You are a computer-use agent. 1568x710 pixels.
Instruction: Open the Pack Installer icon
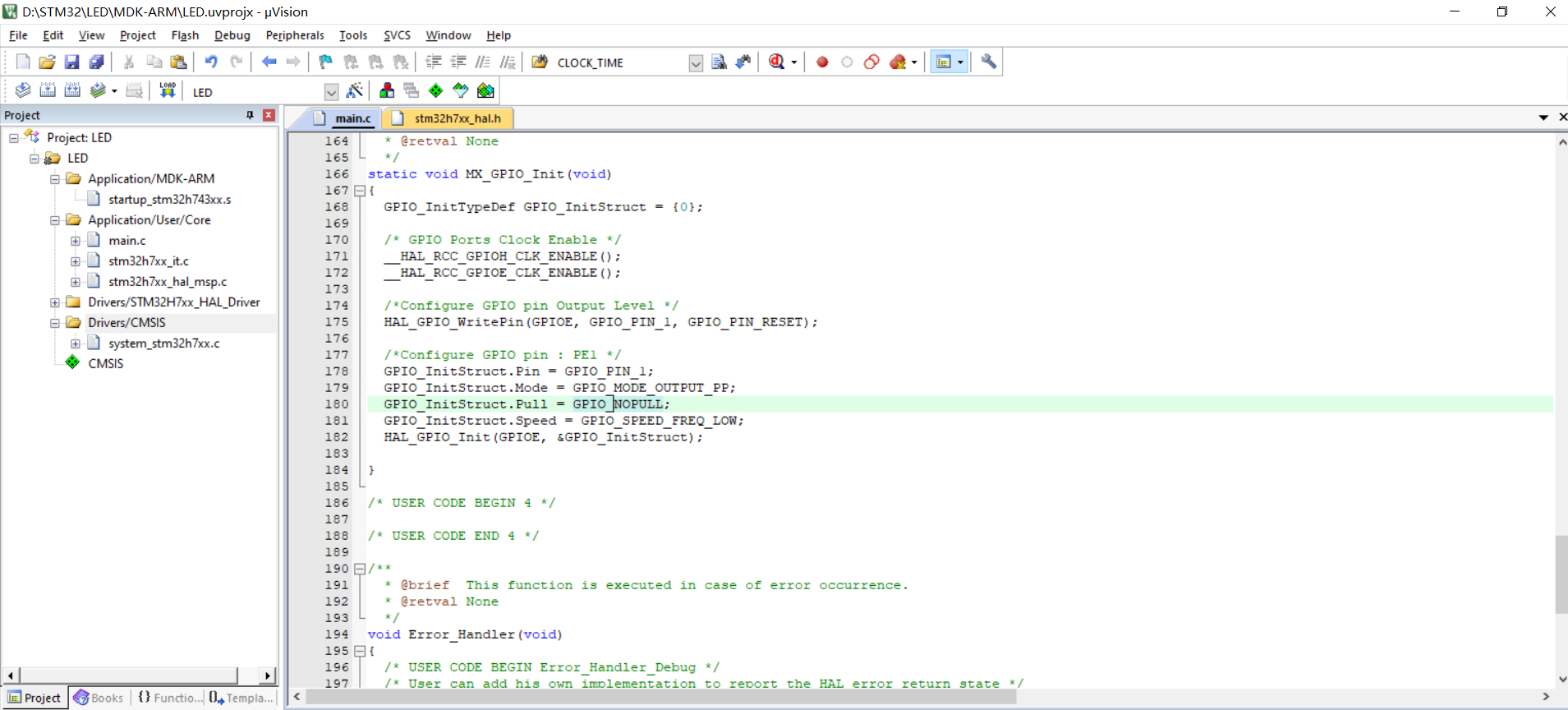[485, 90]
